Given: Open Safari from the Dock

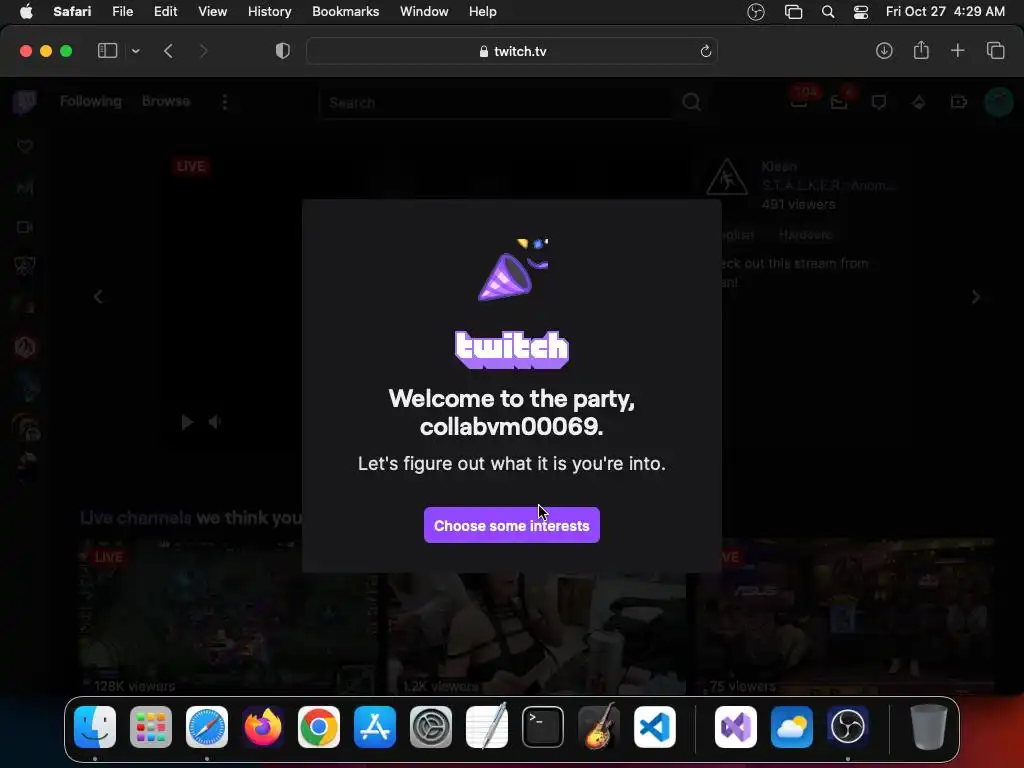Looking at the screenshot, I should (207, 726).
